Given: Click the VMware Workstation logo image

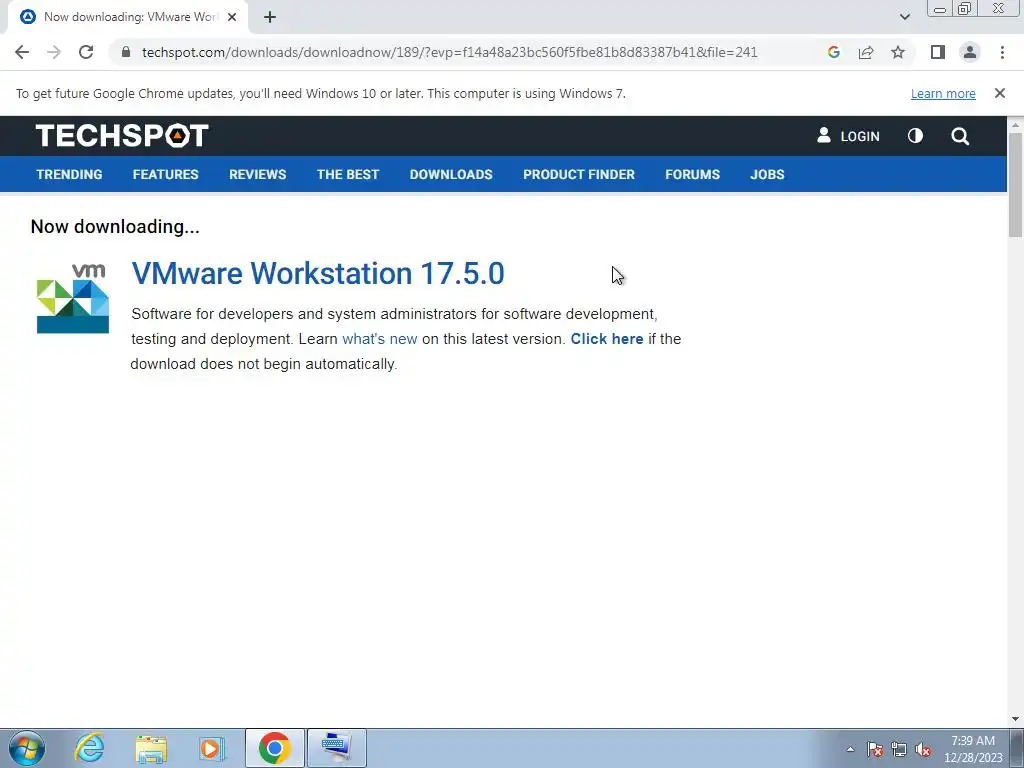Looking at the screenshot, I should tap(72, 298).
